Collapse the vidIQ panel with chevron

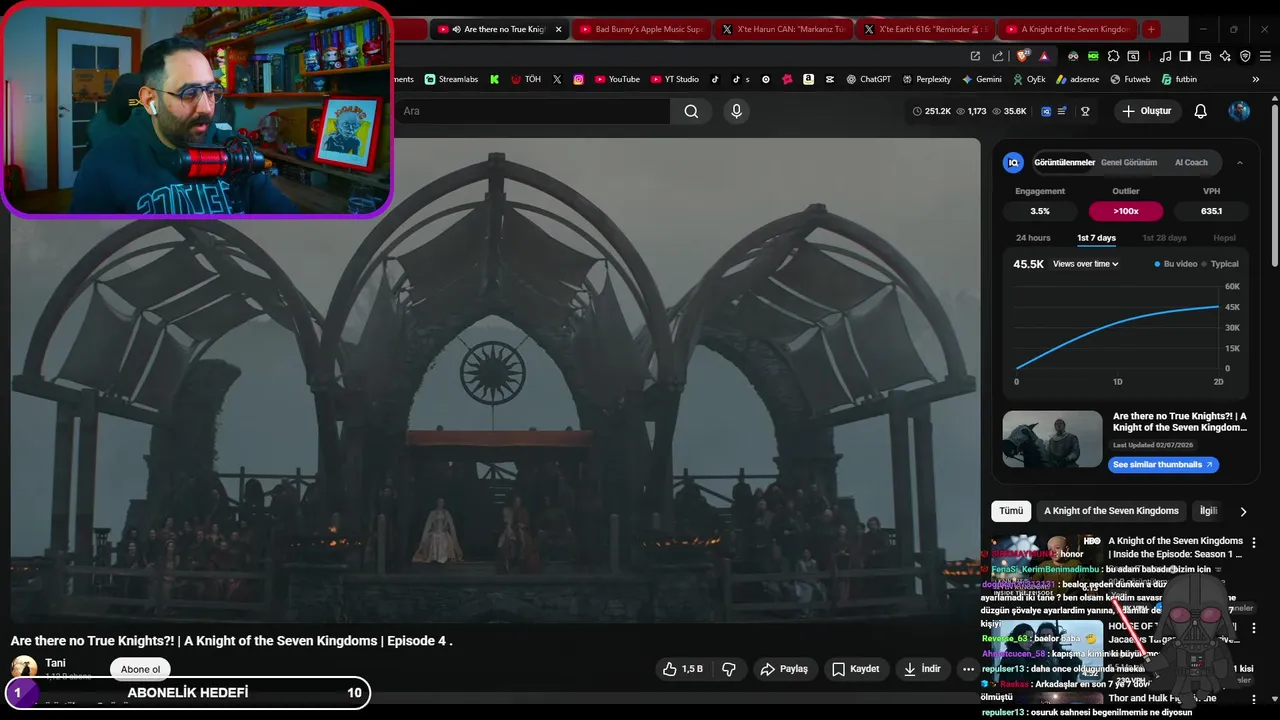click(x=1240, y=162)
